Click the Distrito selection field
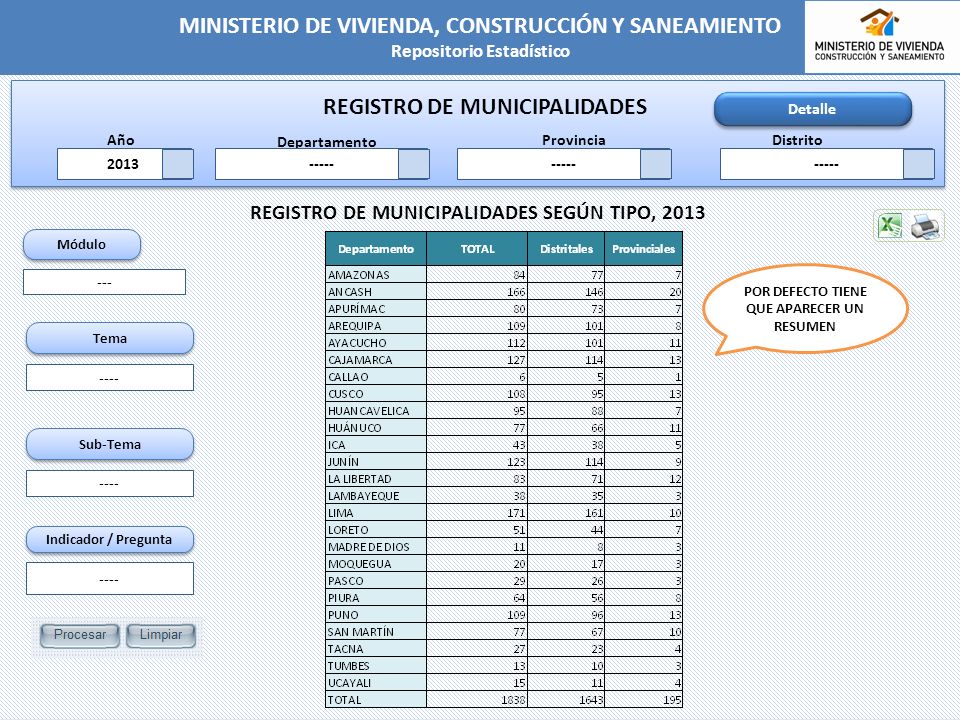The height and width of the screenshot is (720, 960). pyautogui.click(x=812, y=164)
